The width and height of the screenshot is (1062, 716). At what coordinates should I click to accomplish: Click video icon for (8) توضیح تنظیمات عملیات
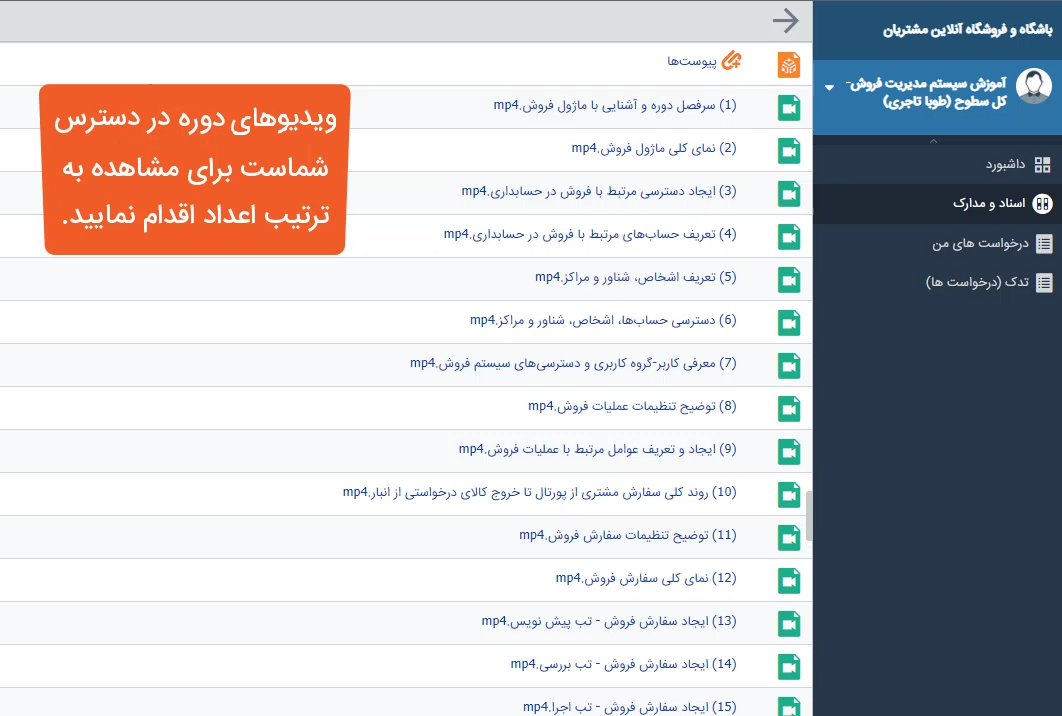[x=789, y=409]
